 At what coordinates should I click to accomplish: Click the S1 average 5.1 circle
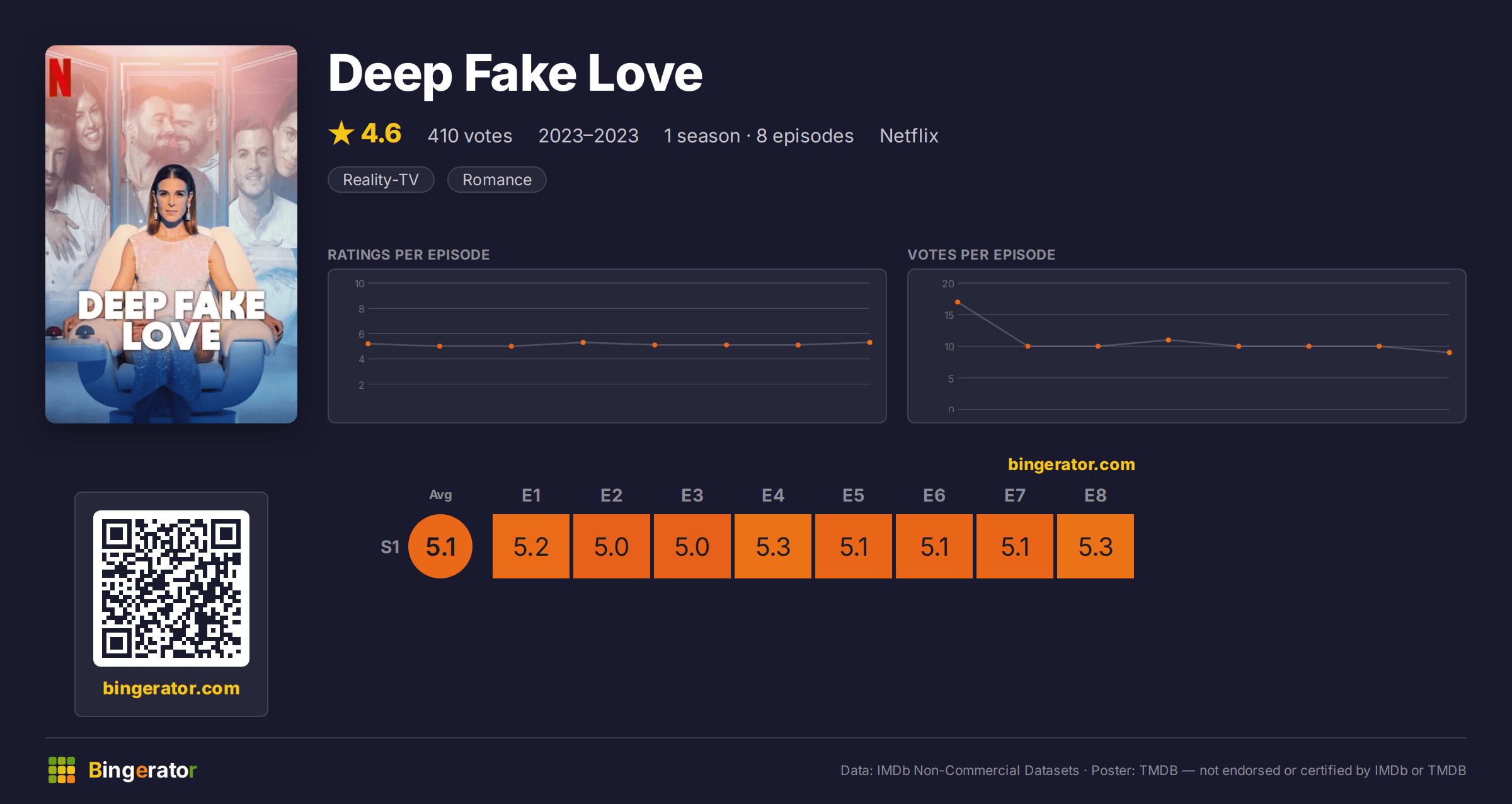(440, 546)
